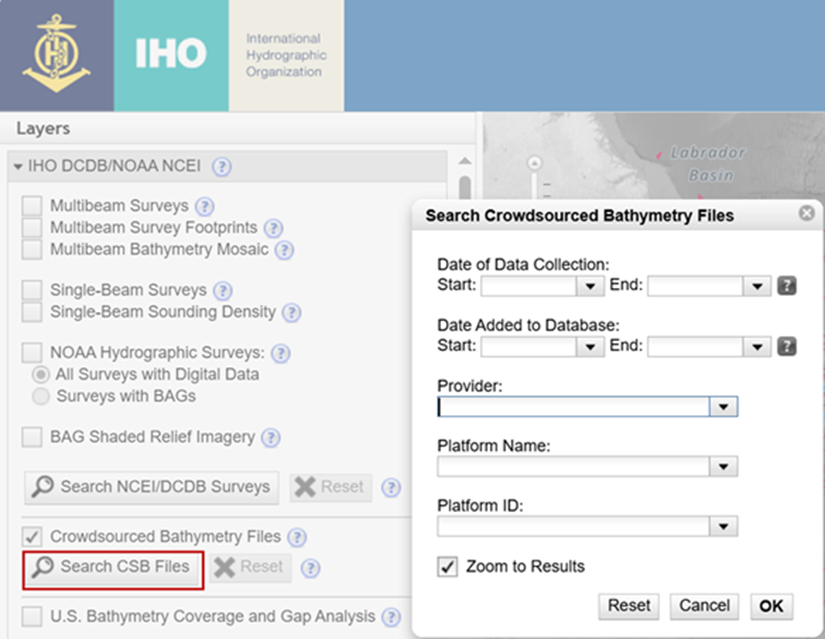Select Surveys with BAGs radio option
825x639 pixels.
tap(41, 396)
